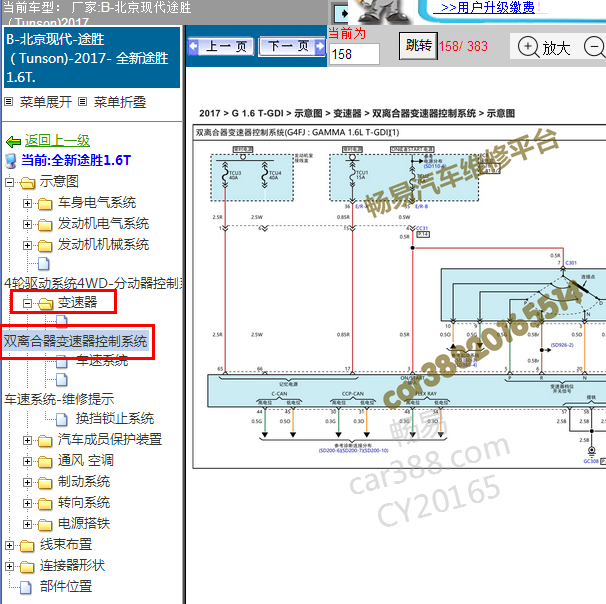Screen dimensions: 606x604
Task: Expand the 通风 空调 folder
Action: pos(27,461)
